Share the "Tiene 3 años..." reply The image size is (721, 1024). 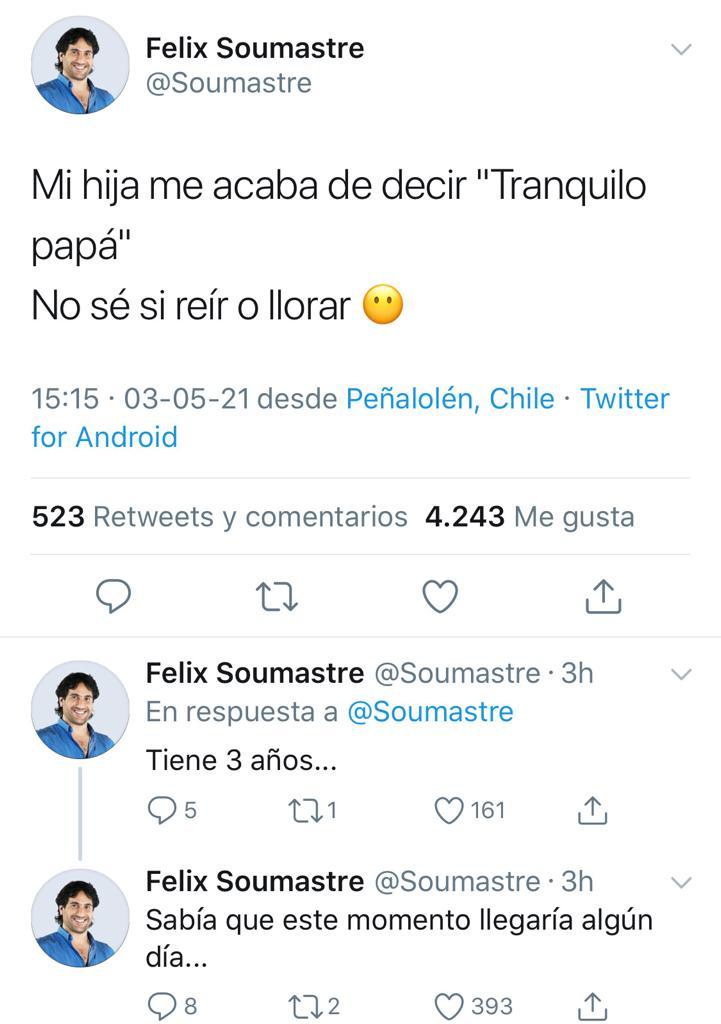tap(590, 810)
